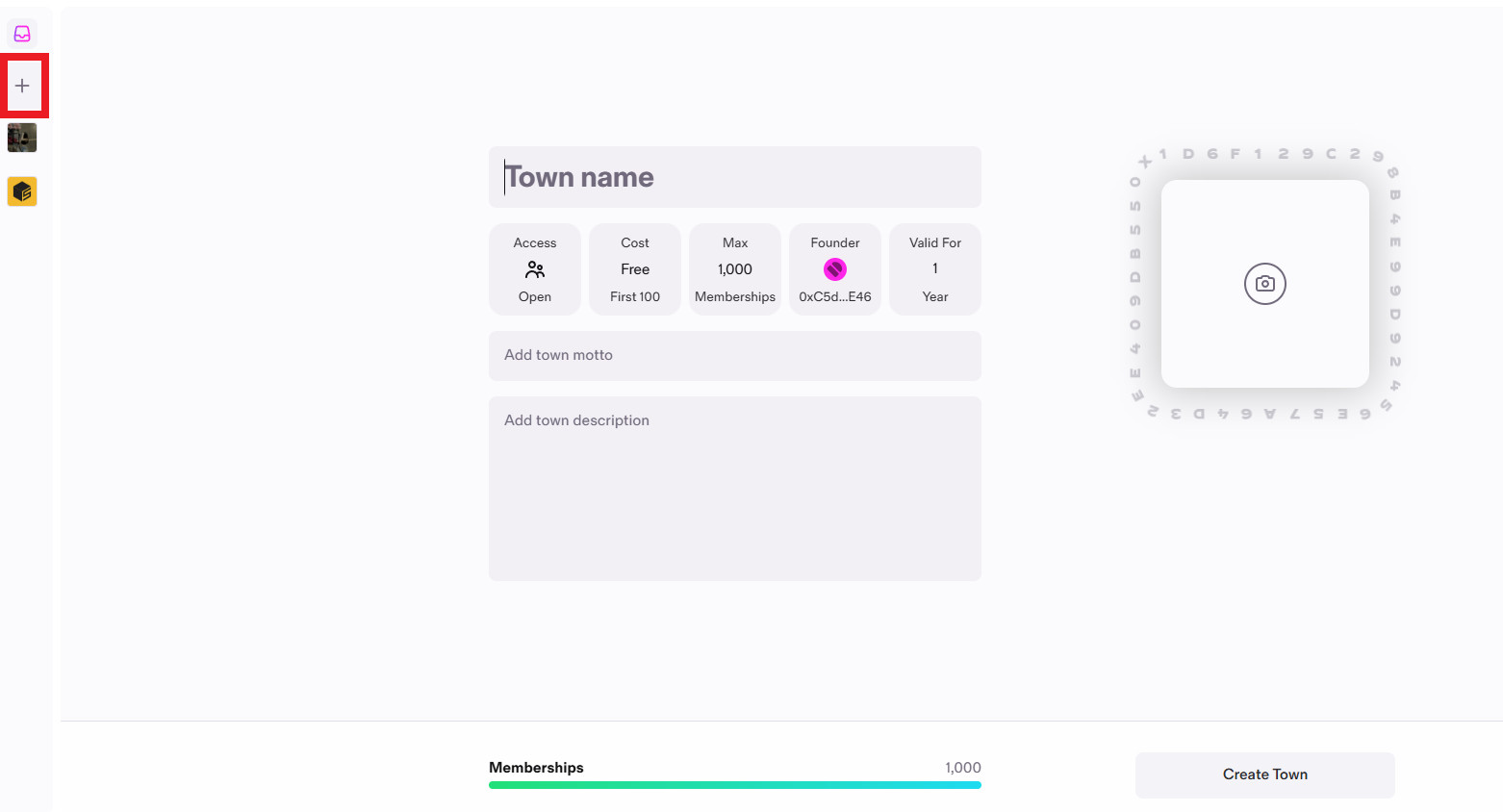Click the Town name input field
Screen dimensions: 1503x812
[734, 177]
